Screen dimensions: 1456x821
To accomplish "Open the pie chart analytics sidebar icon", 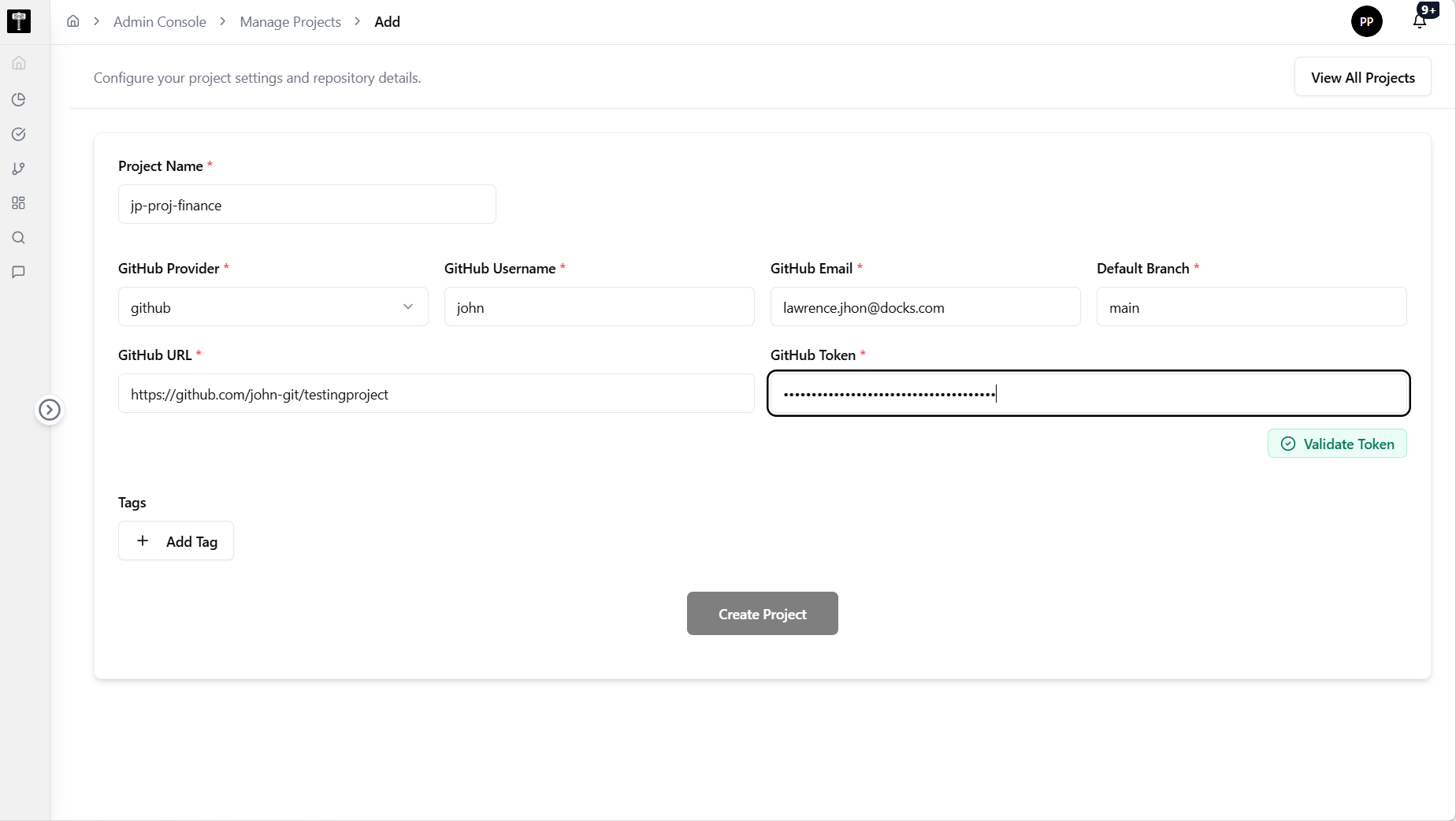I will [x=19, y=99].
